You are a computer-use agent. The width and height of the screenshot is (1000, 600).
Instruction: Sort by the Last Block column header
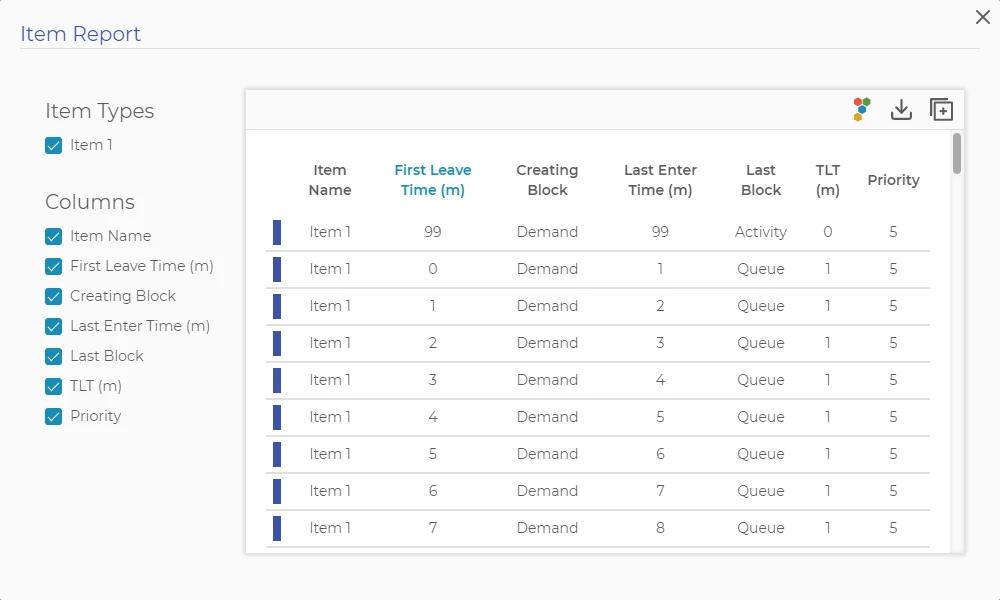click(x=761, y=180)
